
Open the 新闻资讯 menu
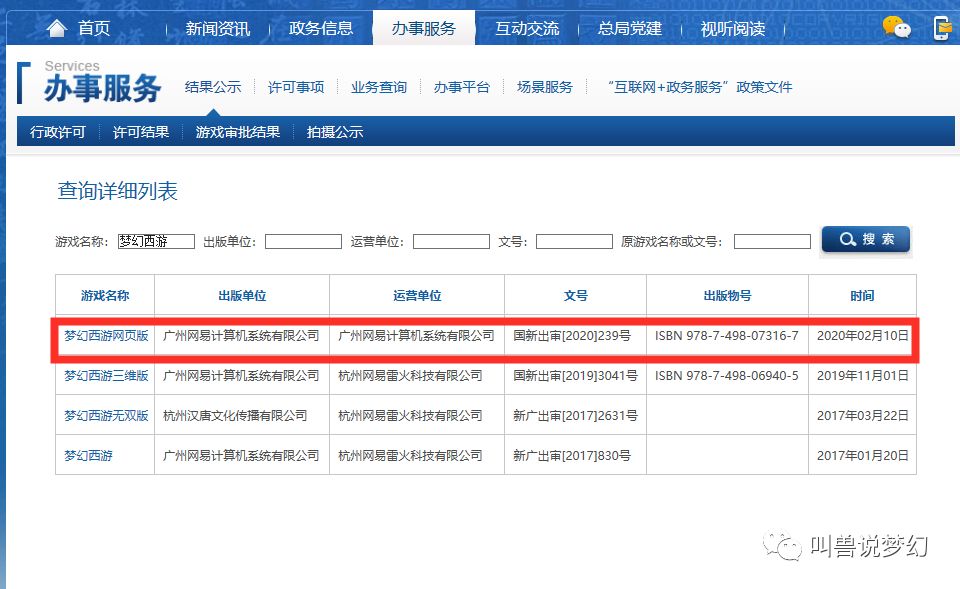222,28
